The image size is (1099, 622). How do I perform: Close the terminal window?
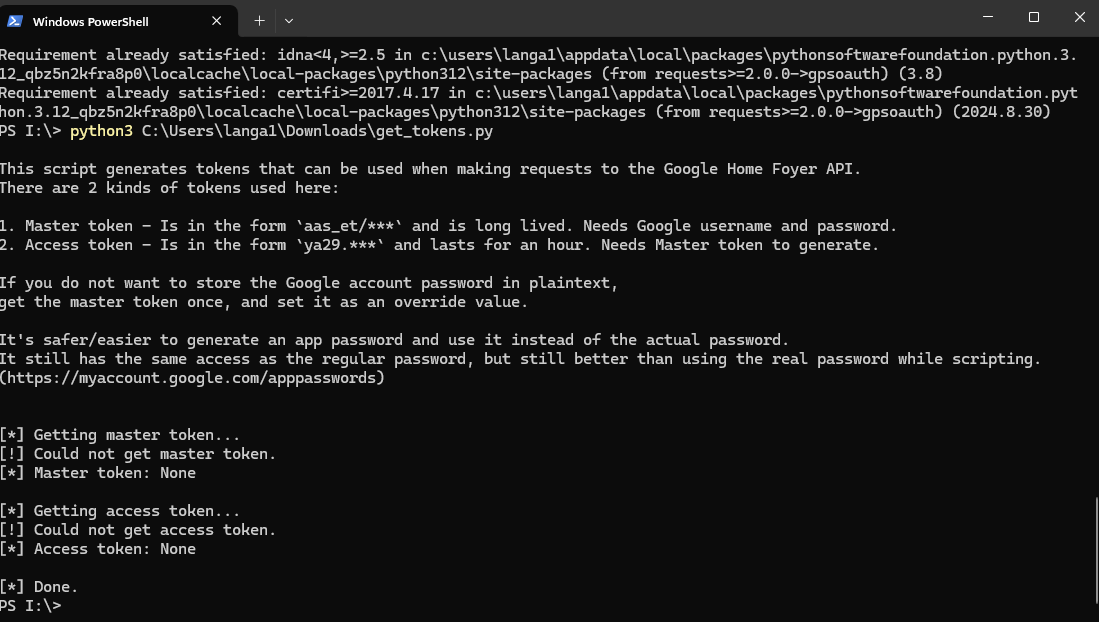click(1079, 17)
